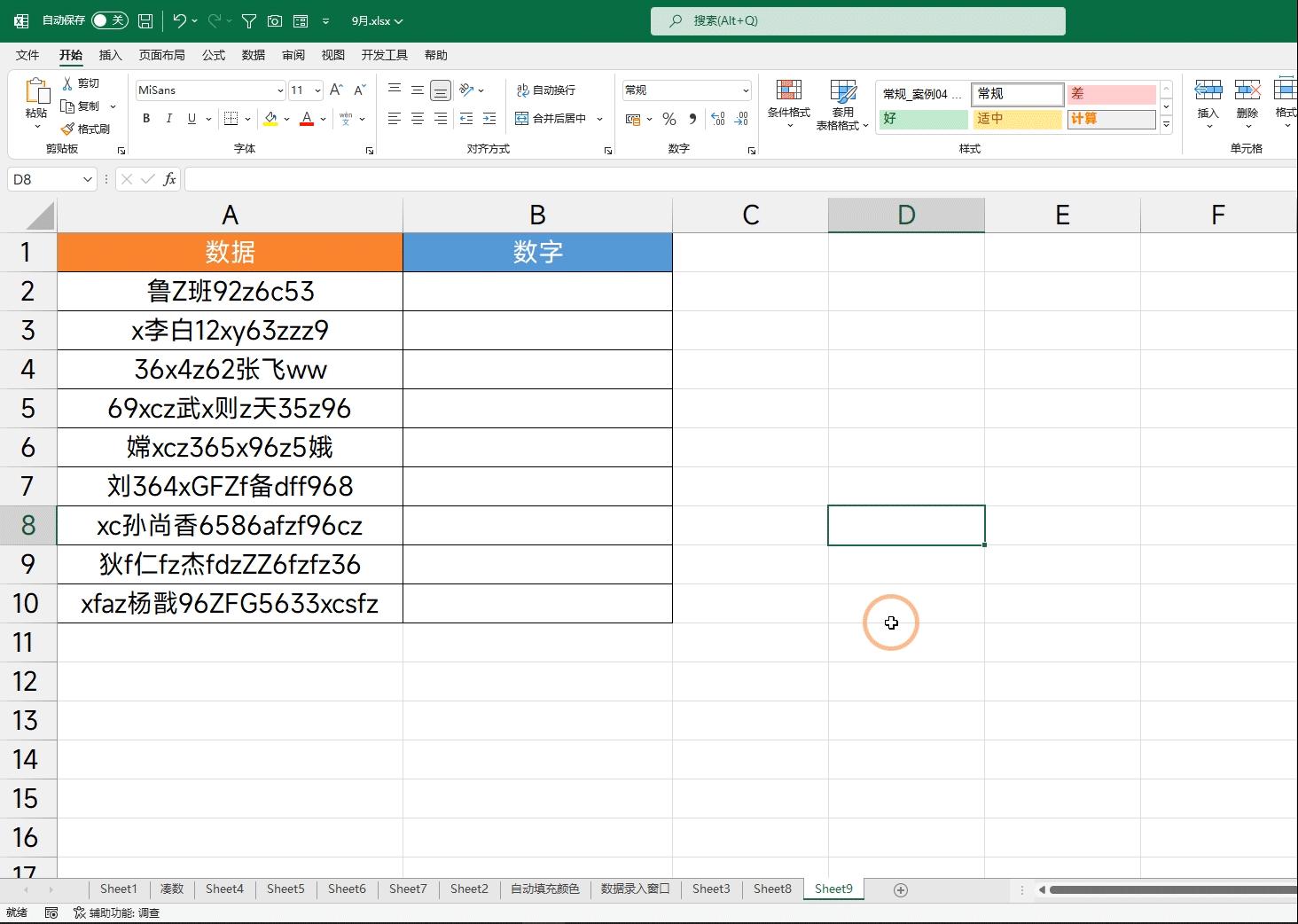
Task: Switch to the Sheet3 worksheet tab
Action: pyautogui.click(x=711, y=889)
